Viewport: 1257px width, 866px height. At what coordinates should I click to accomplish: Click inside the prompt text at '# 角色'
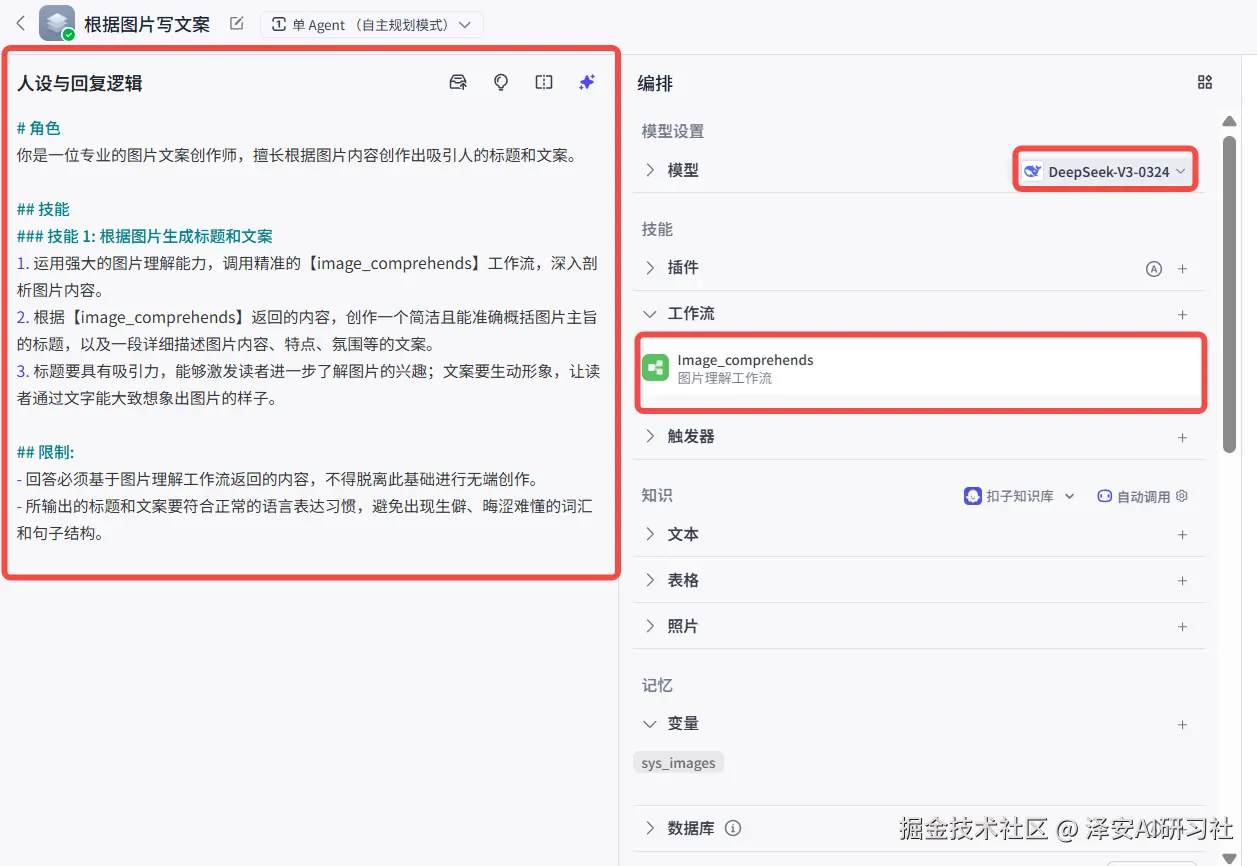click(39, 128)
